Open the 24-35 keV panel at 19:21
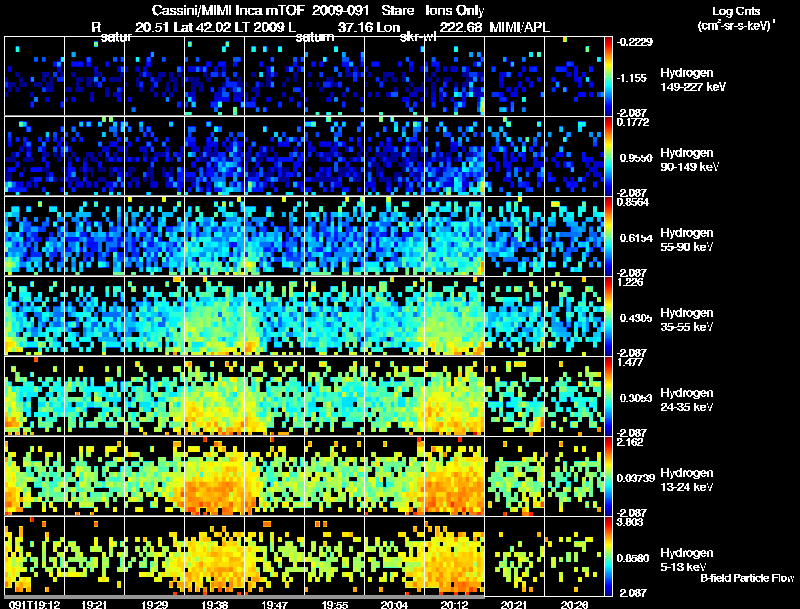Screen dimensions: 800x609 coord(94,396)
